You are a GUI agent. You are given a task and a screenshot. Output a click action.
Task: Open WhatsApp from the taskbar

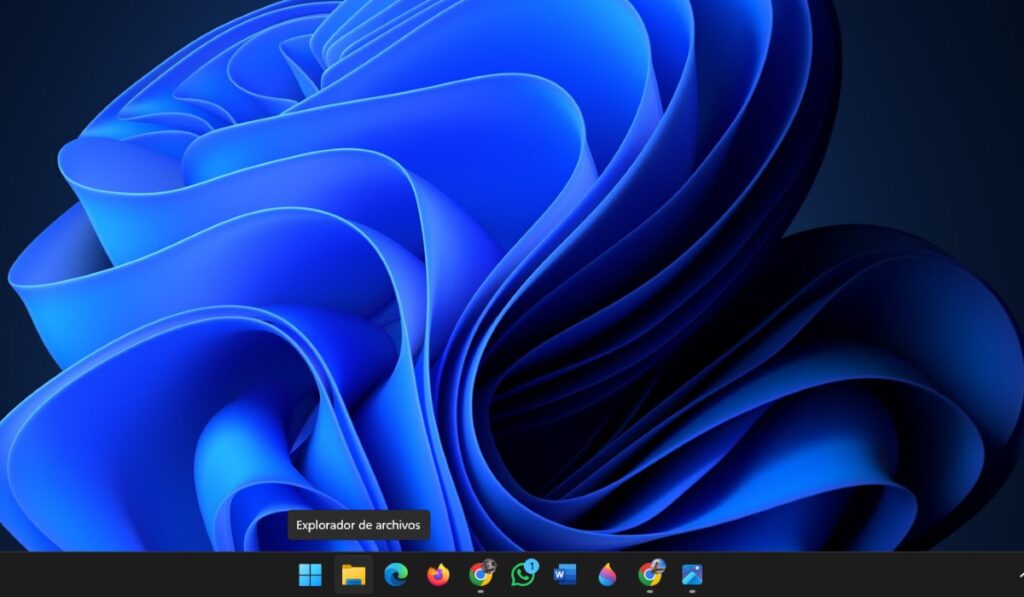click(x=522, y=575)
